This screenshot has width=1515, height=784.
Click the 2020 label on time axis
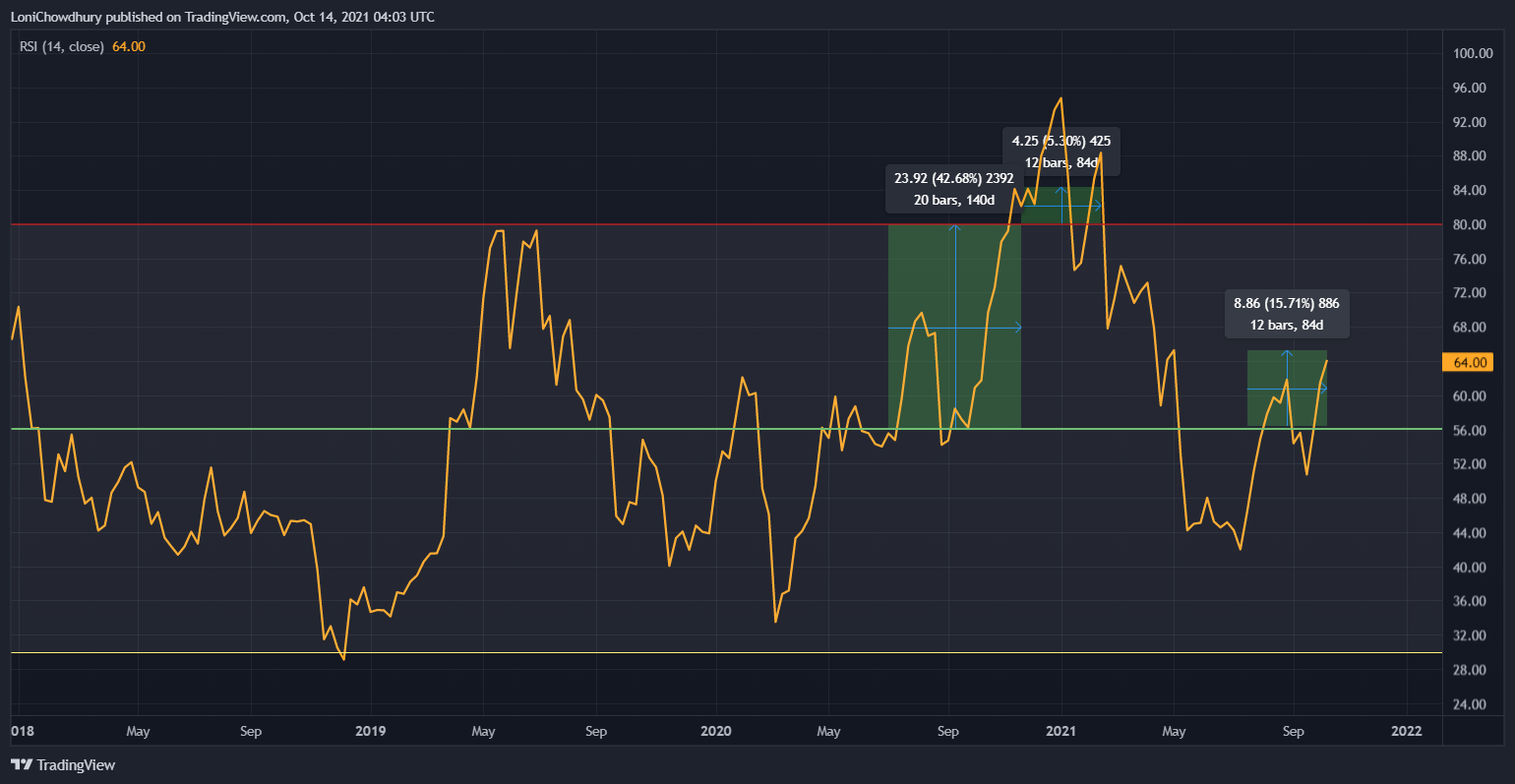716,731
